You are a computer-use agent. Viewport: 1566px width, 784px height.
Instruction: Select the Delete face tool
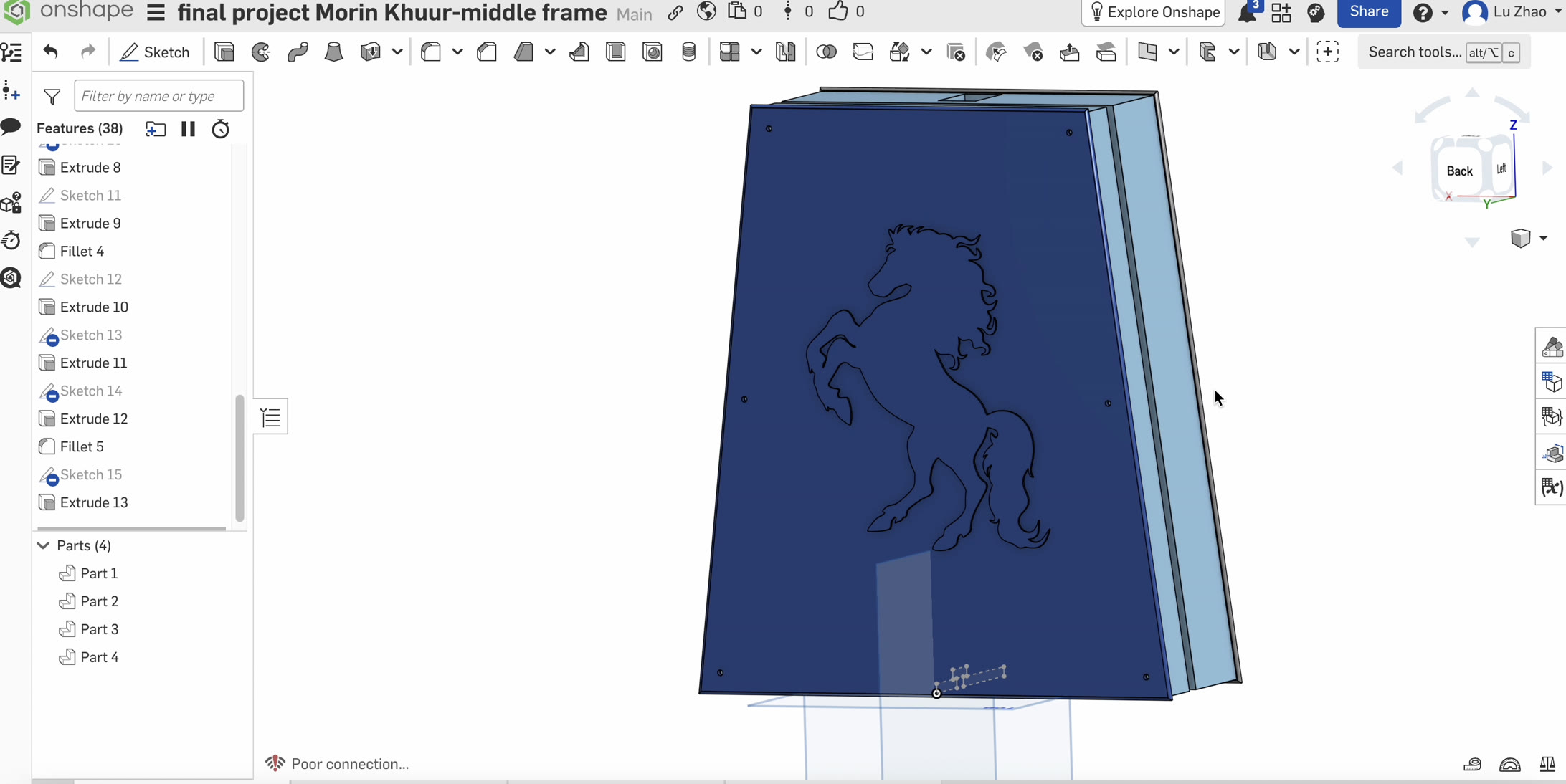(x=1033, y=52)
